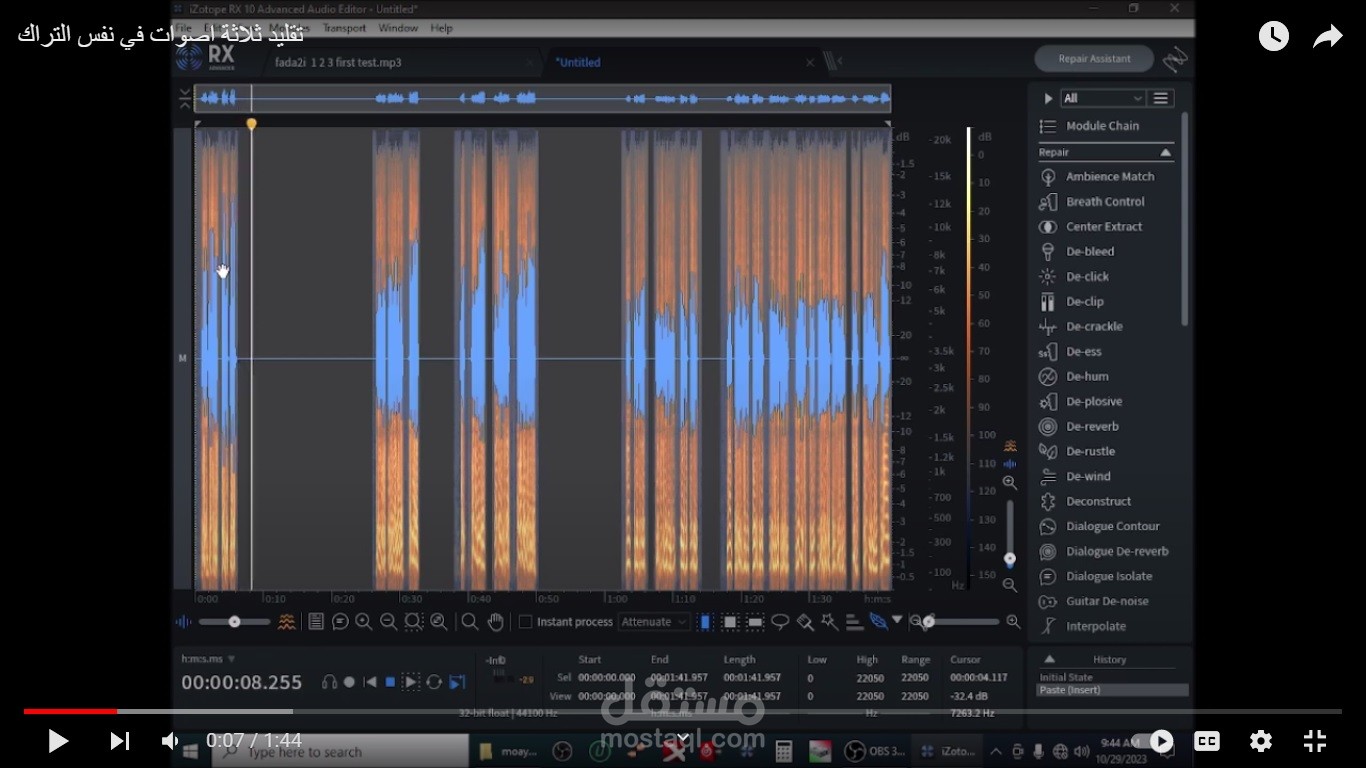
Task: Select the Magic Wand selection tool
Action: point(829,622)
